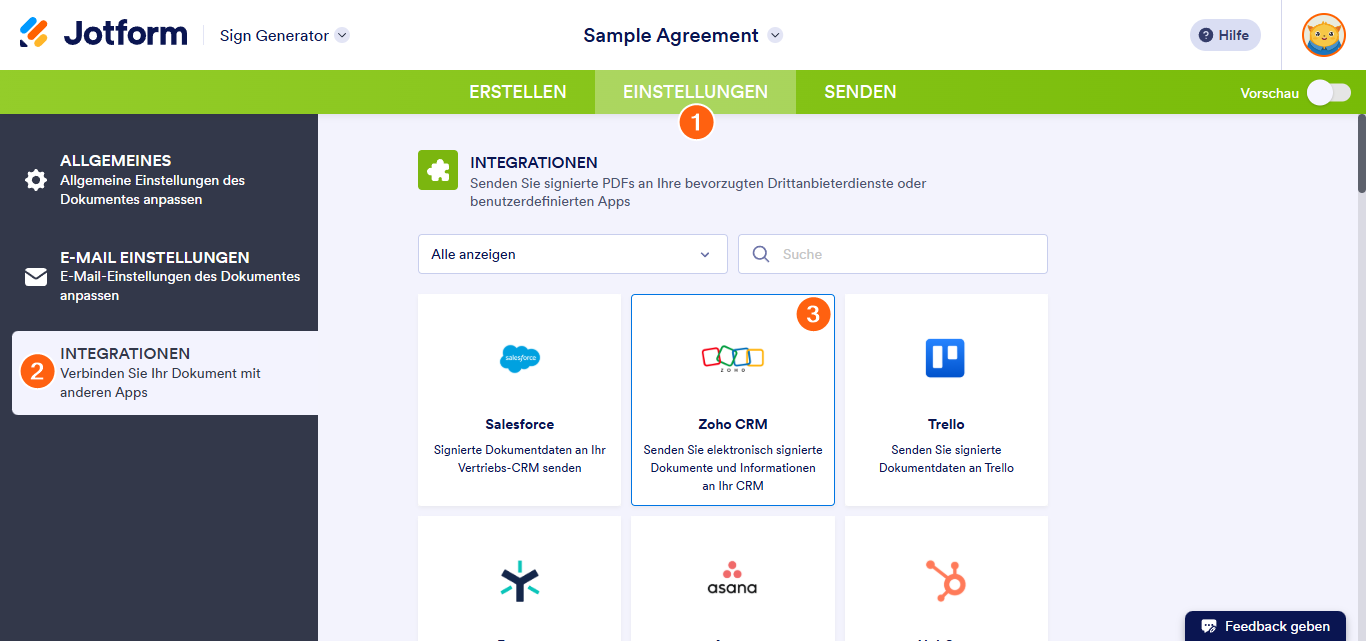
Task: Click the Hilfe button
Action: tap(1225, 34)
